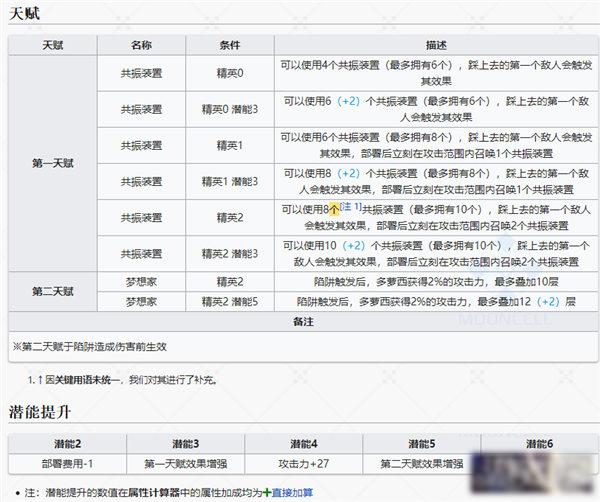Click the remark ※第二天赋于陷阱造成伤害前生效
This screenshot has height=502, width=600.
click(x=90, y=347)
